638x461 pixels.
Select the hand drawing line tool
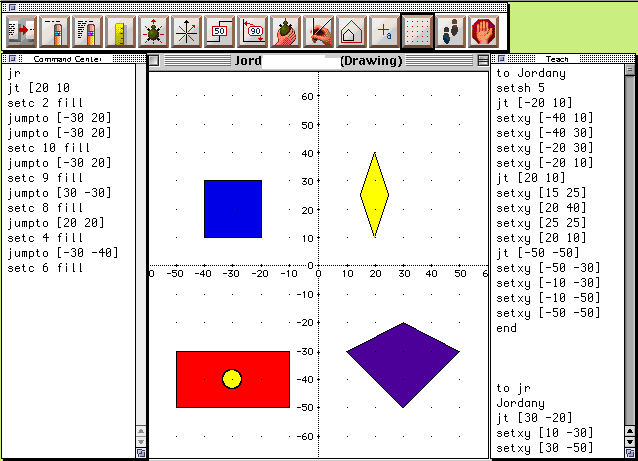(318, 31)
